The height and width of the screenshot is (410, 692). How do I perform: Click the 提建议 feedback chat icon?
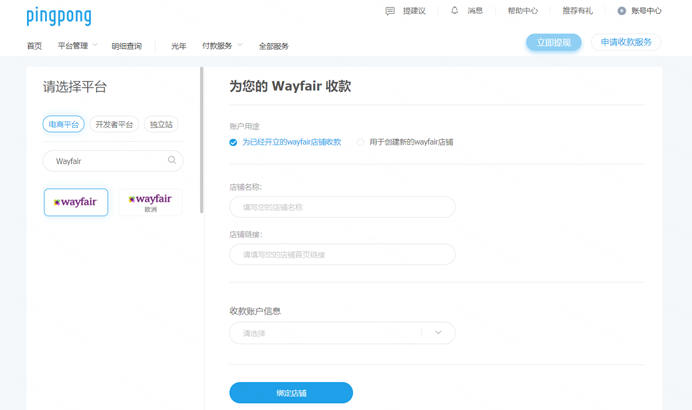390,11
